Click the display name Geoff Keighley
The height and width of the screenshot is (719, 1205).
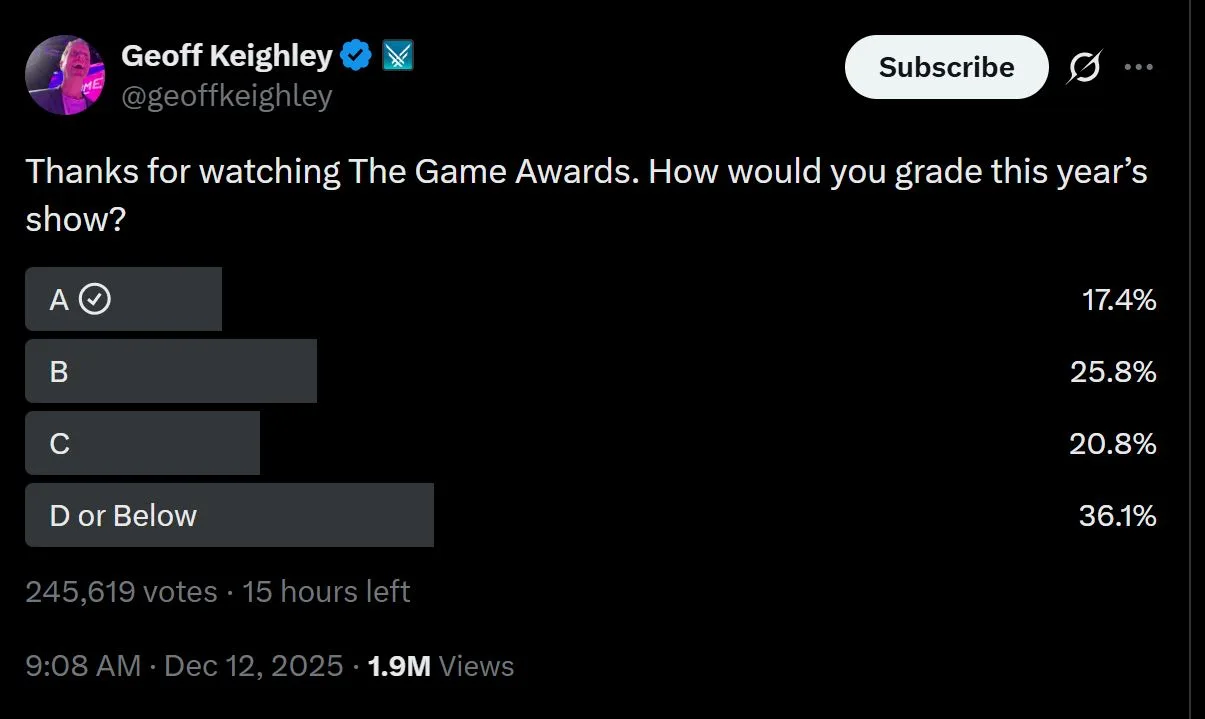click(x=226, y=55)
